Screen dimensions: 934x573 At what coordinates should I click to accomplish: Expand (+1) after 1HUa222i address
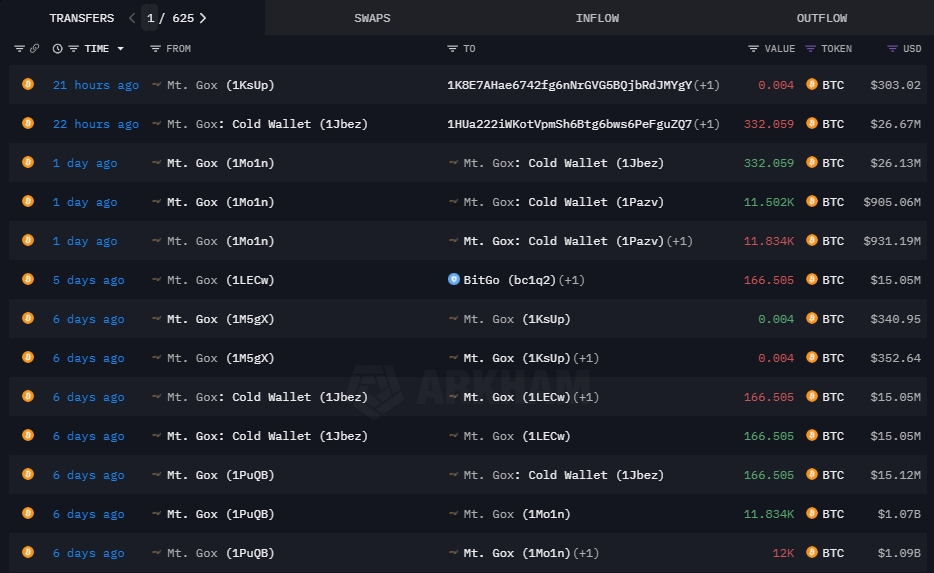[706, 124]
